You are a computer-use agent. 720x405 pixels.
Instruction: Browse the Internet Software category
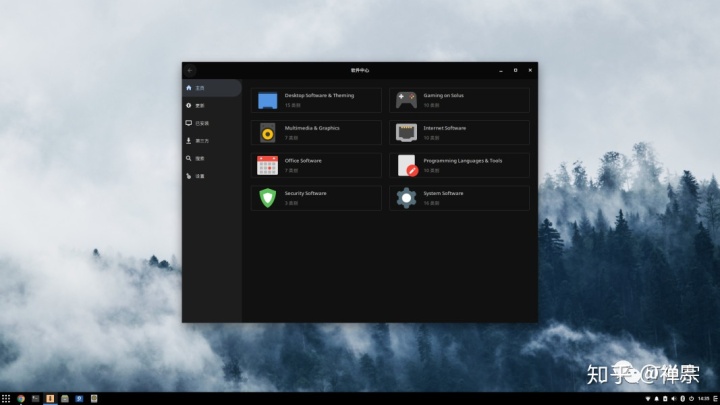[x=459, y=133]
